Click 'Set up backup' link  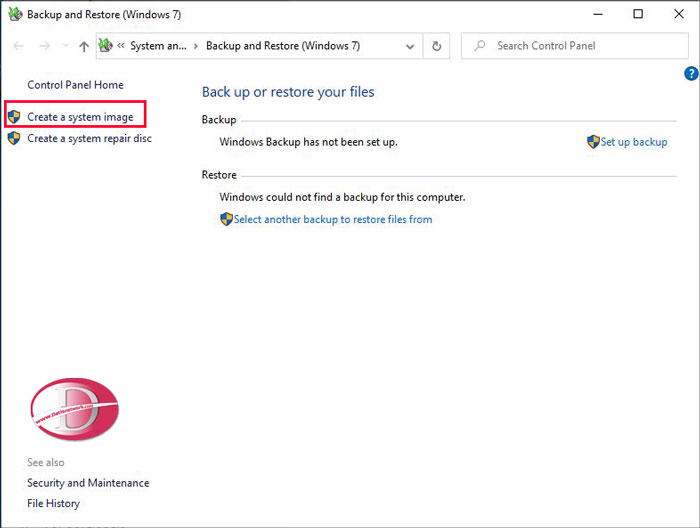tap(634, 142)
